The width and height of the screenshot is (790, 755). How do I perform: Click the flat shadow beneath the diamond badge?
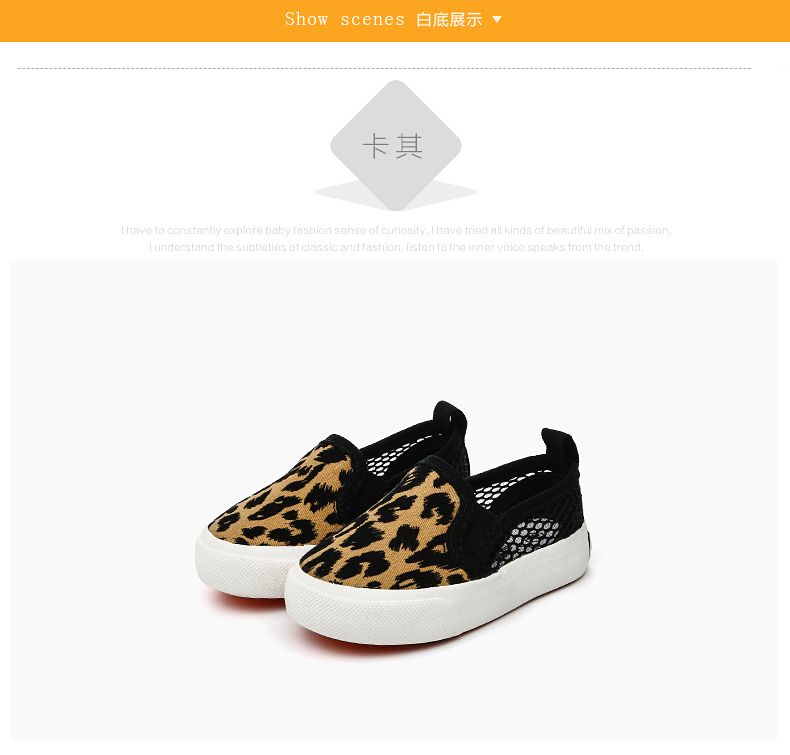coord(396,194)
